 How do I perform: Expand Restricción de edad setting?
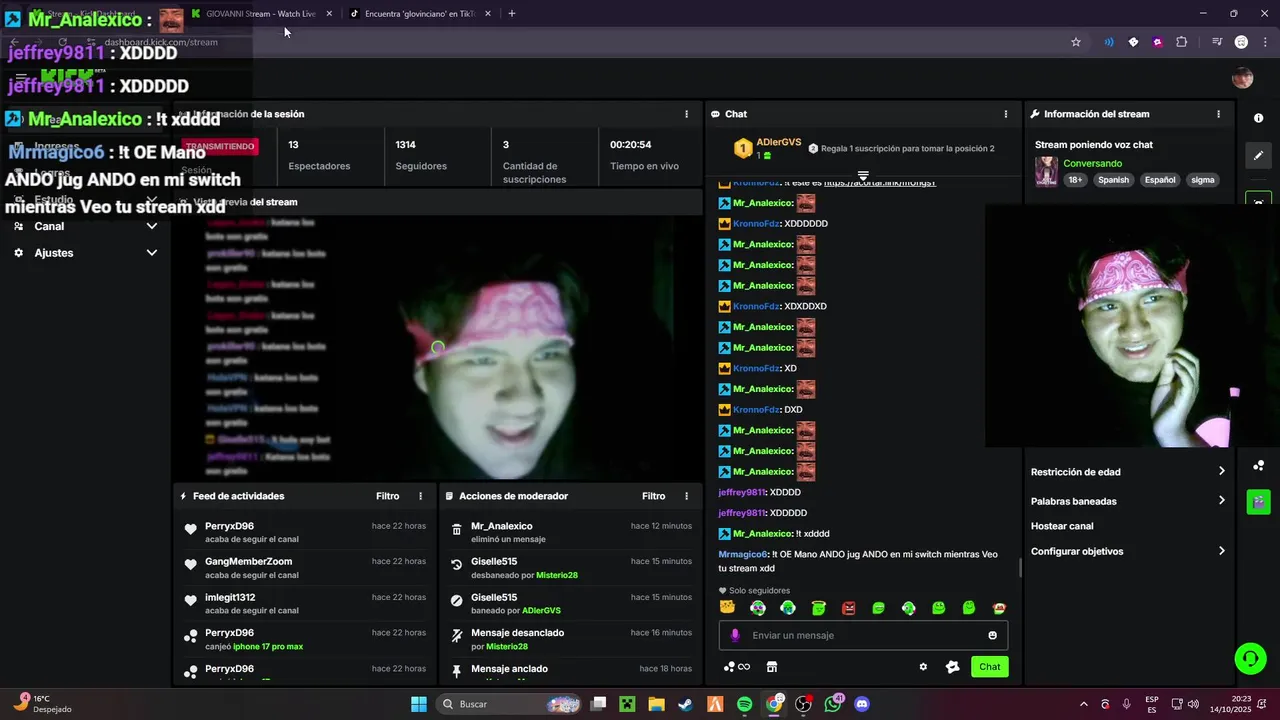coord(1128,472)
